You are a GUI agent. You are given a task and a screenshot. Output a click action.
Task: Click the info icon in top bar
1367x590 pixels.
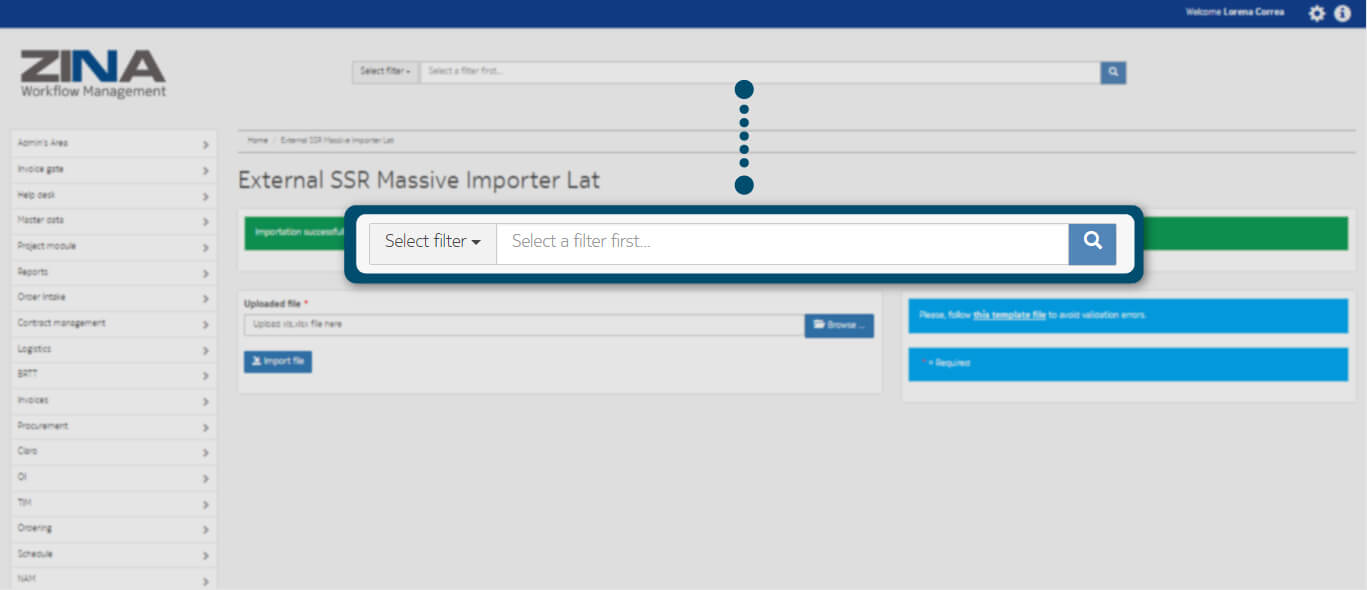pyautogui.click(x=1343, y=13)
